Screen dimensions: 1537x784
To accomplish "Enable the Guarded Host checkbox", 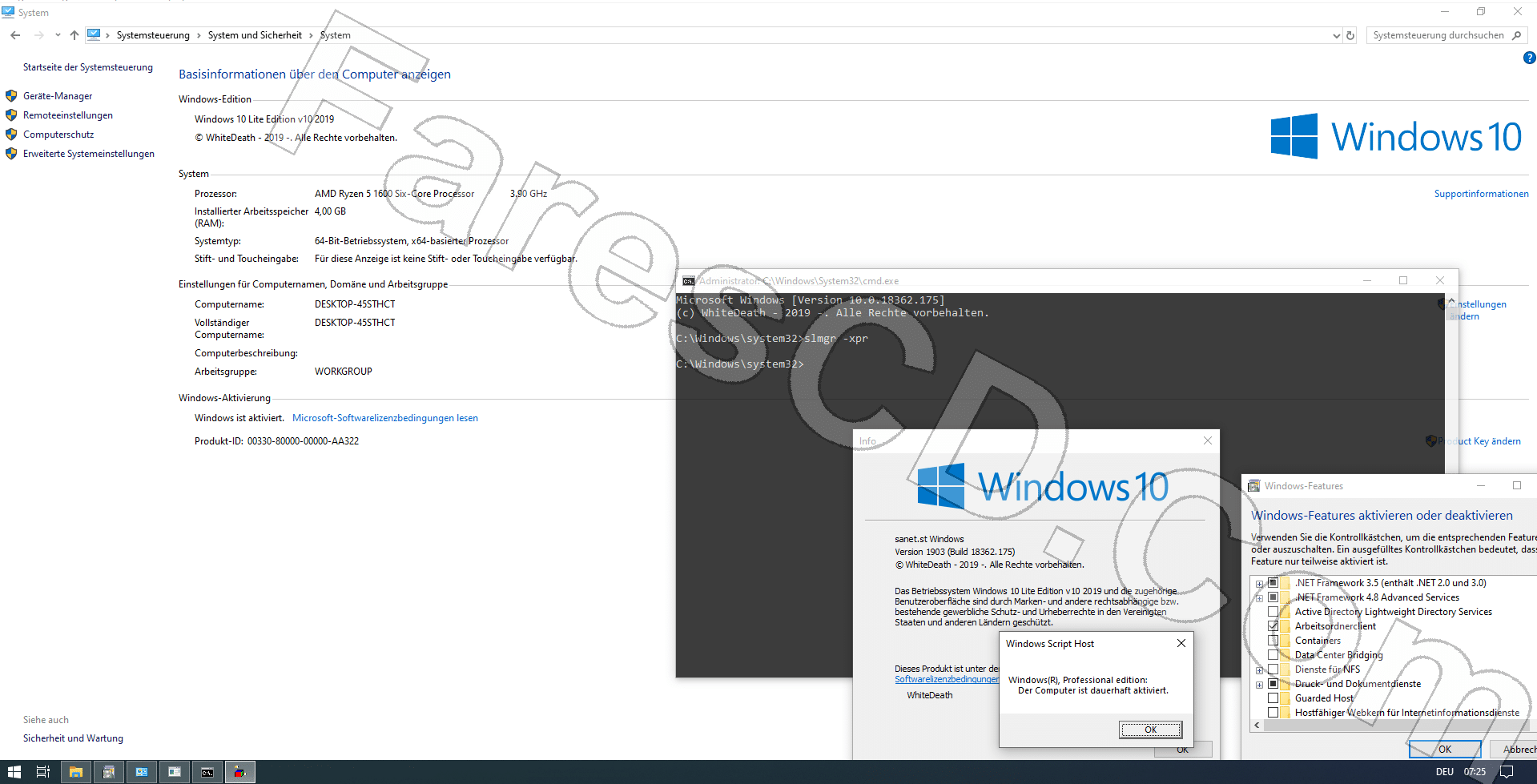I will point(1273,698).
